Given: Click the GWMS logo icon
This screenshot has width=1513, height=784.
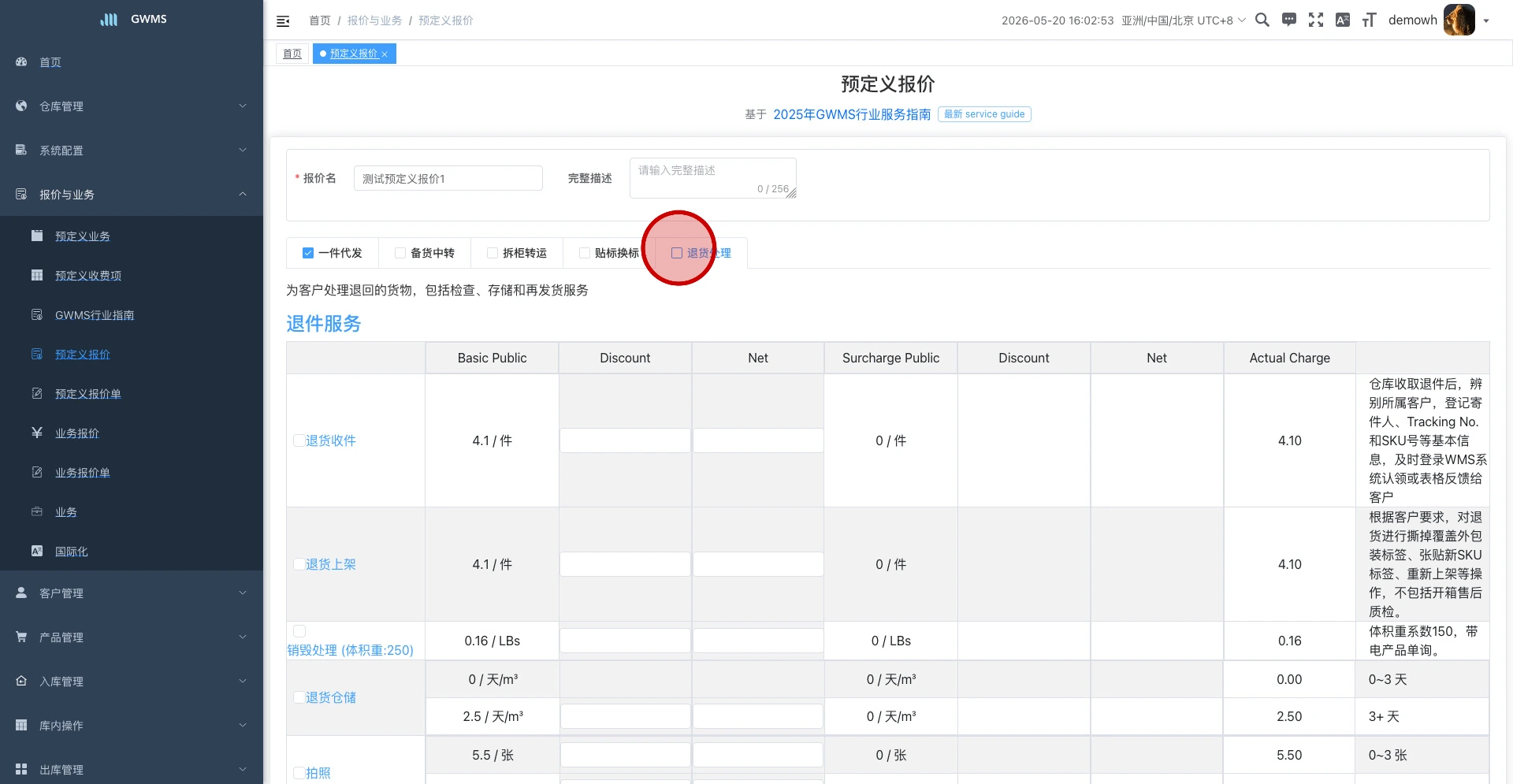Looking at the screenshot, I should [x=109, y=19].
